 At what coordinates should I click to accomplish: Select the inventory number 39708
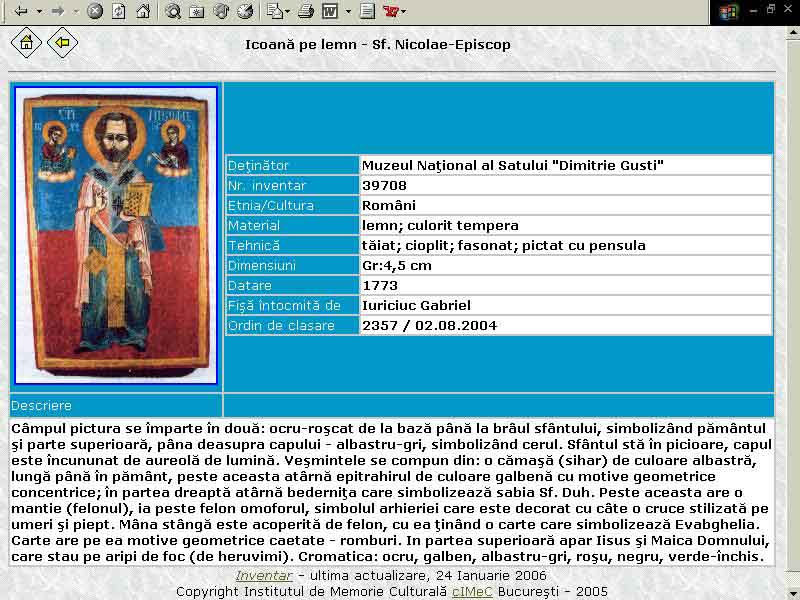384,186
